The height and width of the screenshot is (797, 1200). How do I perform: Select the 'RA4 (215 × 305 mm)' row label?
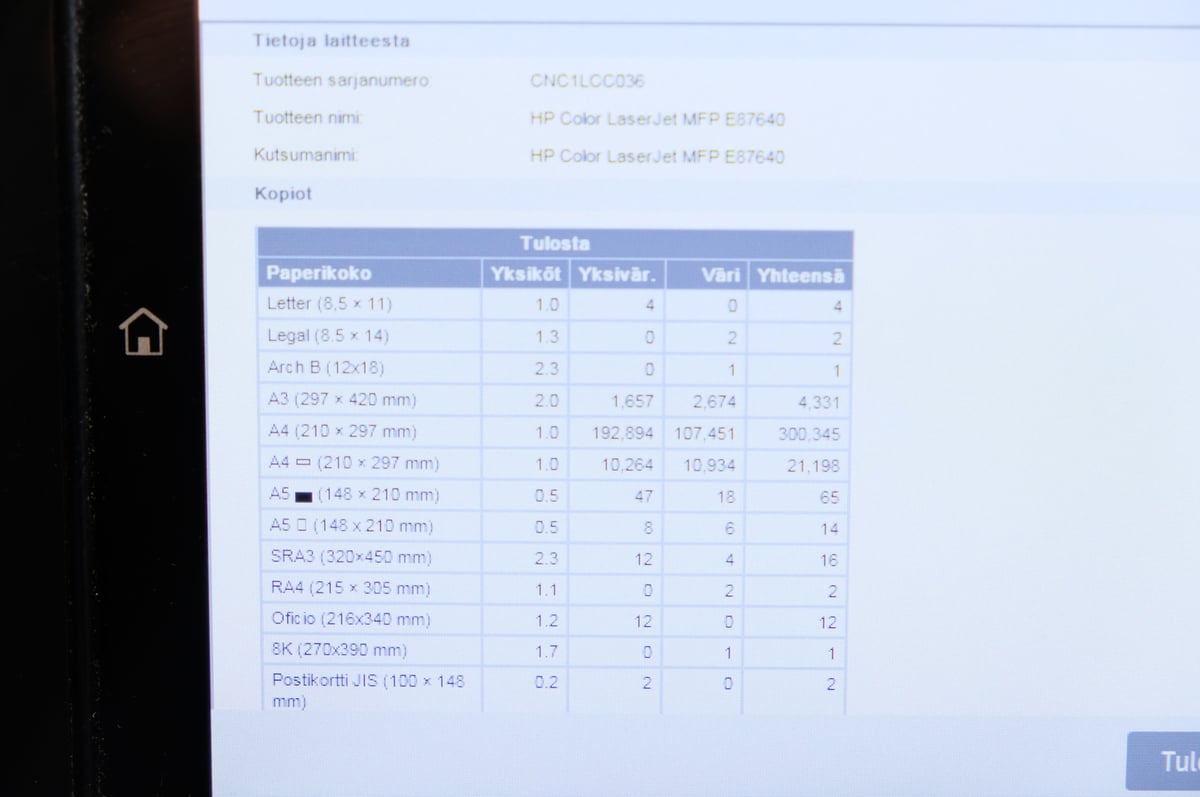350,587
